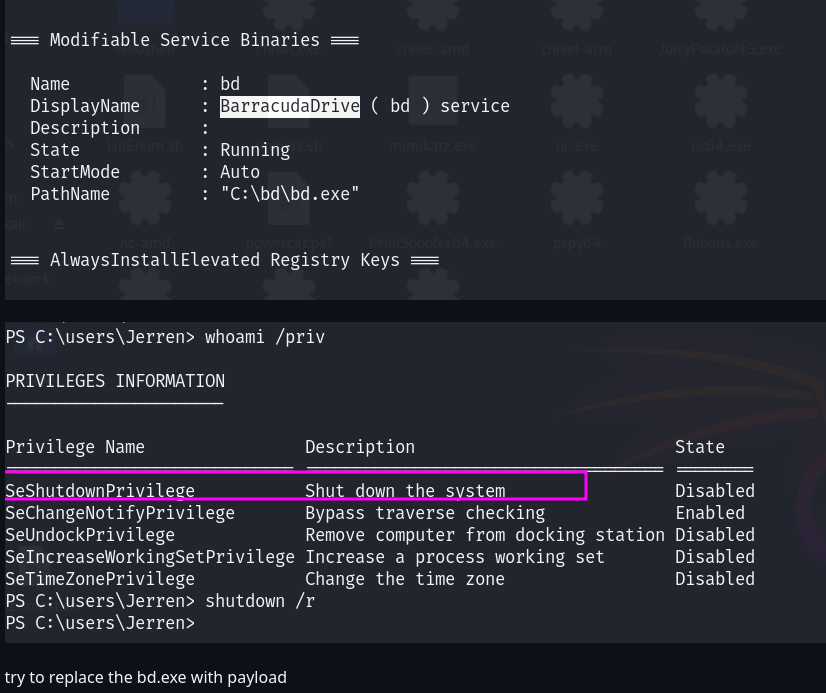Select the powercat.ps1 desktop file icon
Image resolution: width=826 pixels, height=693 pixels.
point(289,213)
